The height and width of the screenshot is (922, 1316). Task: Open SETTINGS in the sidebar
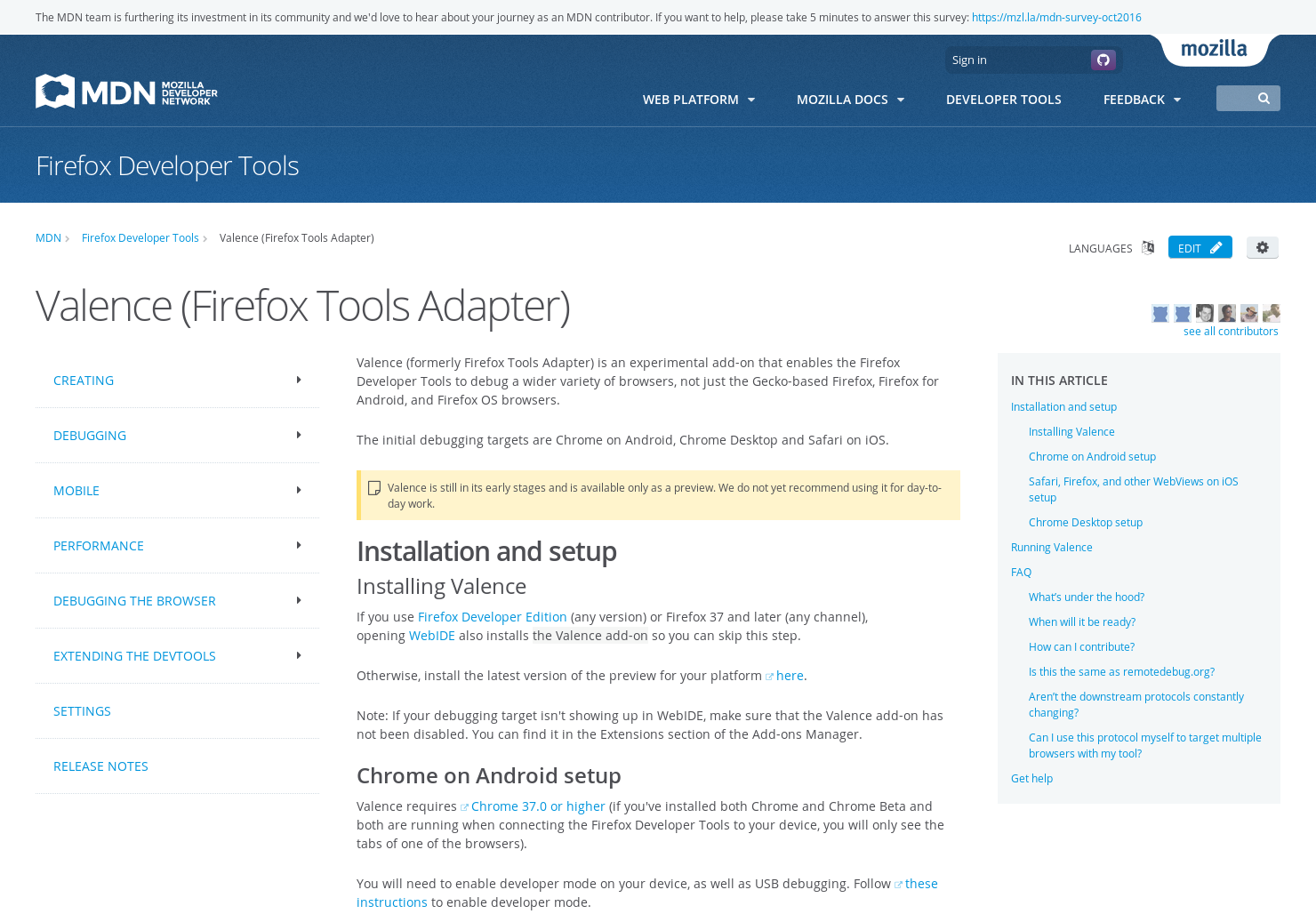[82, 710]
